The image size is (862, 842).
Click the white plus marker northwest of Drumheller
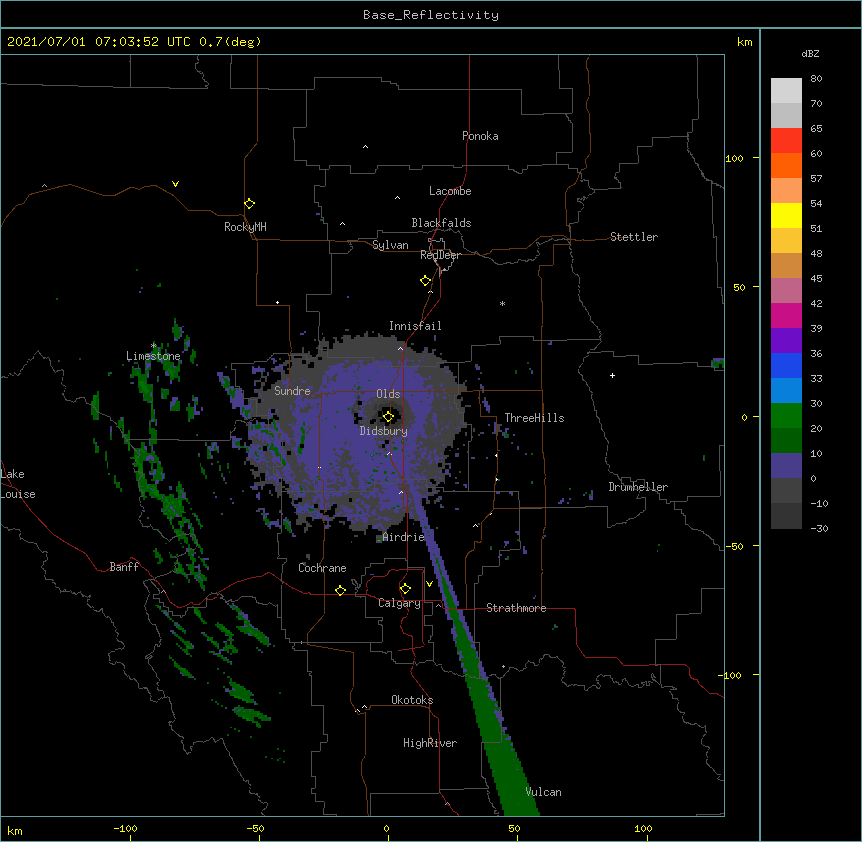(x=612, y=375)
